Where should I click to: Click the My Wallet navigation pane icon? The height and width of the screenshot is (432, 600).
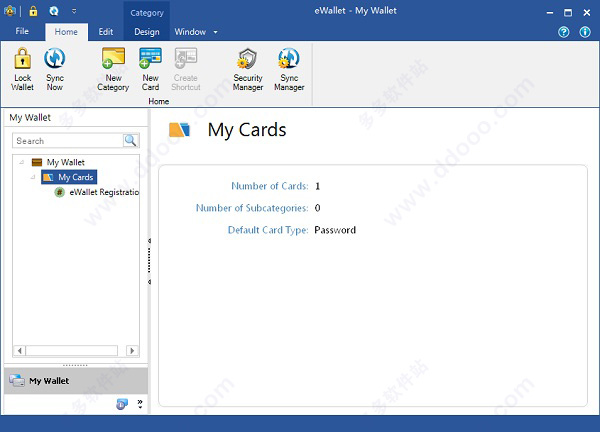(17, 381)
